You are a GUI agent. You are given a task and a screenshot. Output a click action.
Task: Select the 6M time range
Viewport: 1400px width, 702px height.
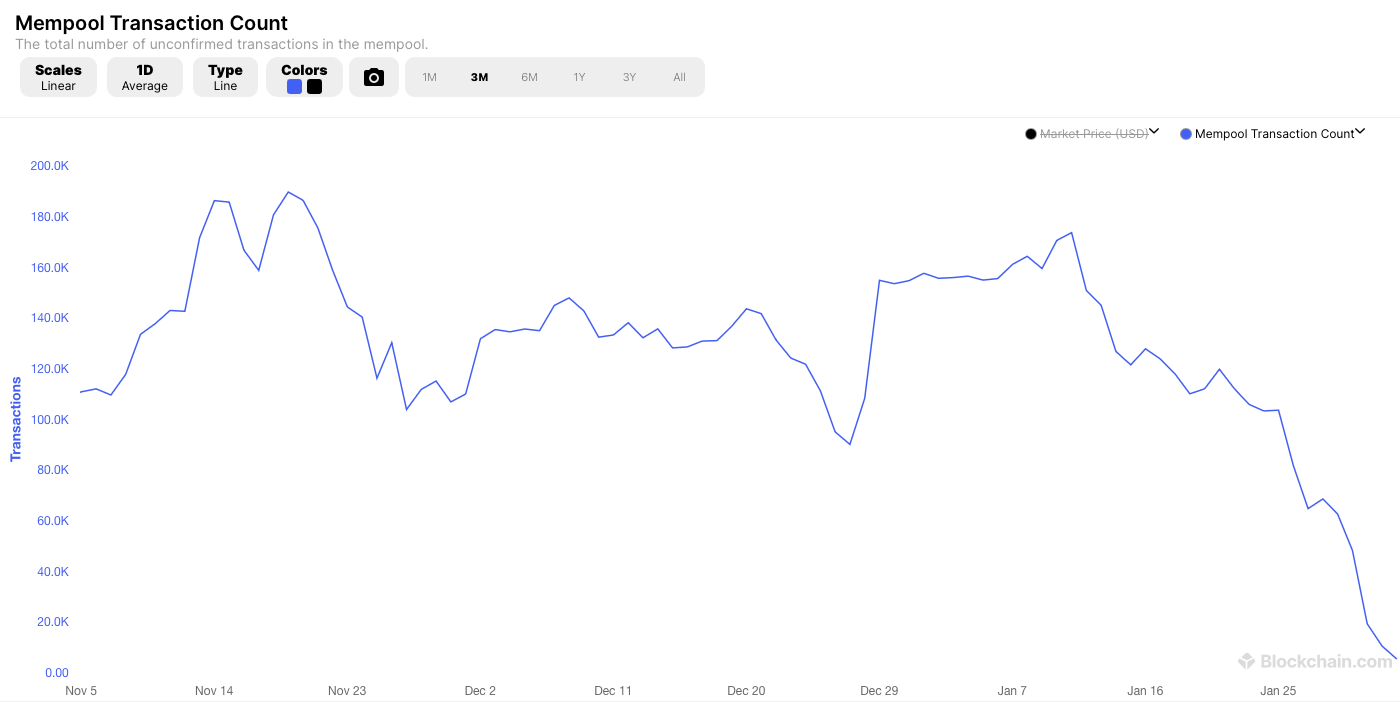[529, 77]
